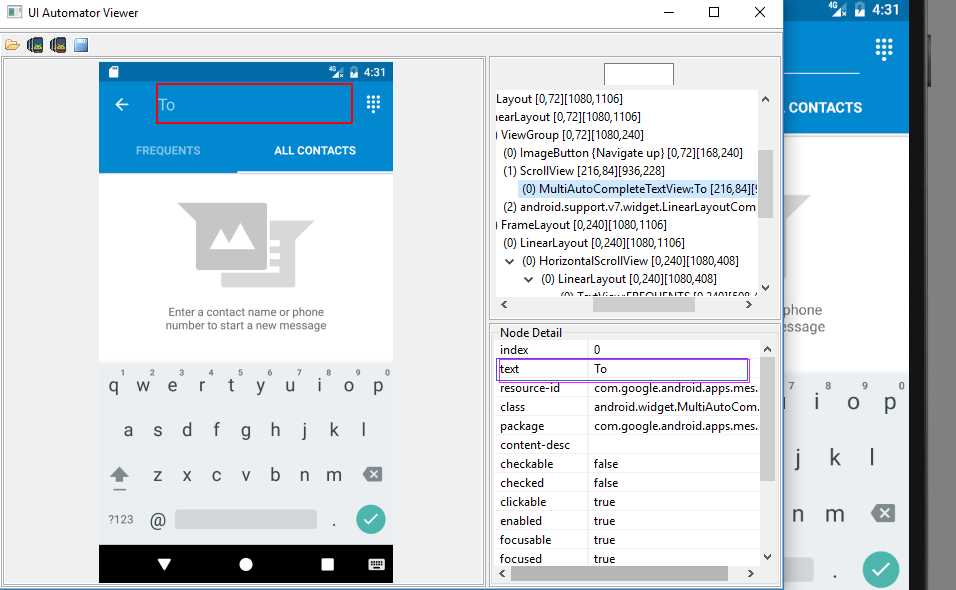Select the index row in Node Detail

coord(627,350)
